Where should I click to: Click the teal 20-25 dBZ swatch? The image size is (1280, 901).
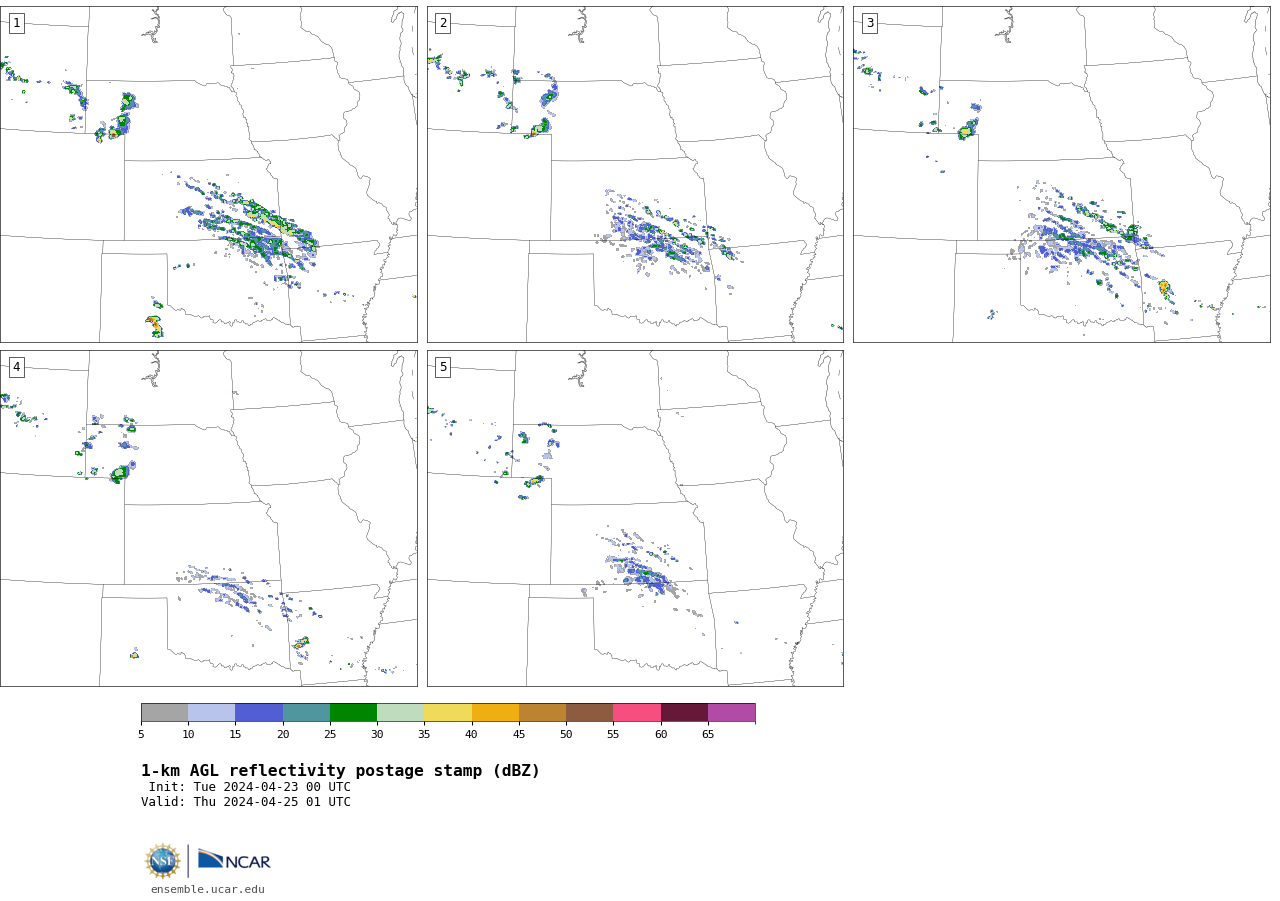[x=306, y=713]
